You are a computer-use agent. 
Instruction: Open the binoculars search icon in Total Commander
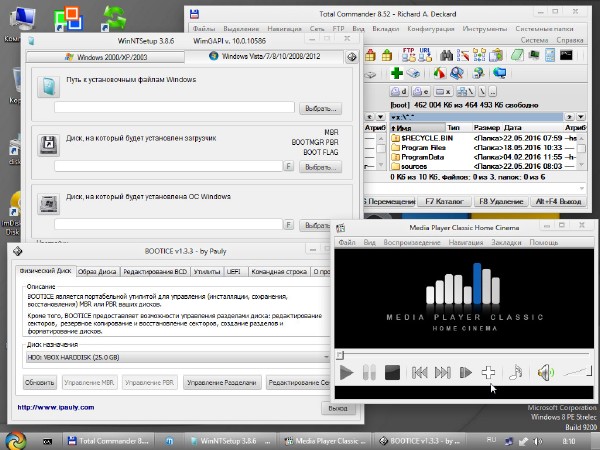click(x=446, y=56)
